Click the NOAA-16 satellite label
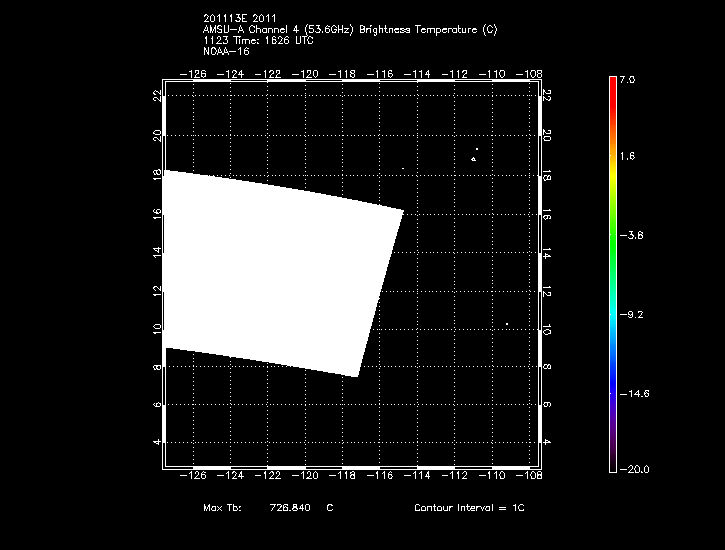Screen dimensions: 725x550 coord(224,50)
